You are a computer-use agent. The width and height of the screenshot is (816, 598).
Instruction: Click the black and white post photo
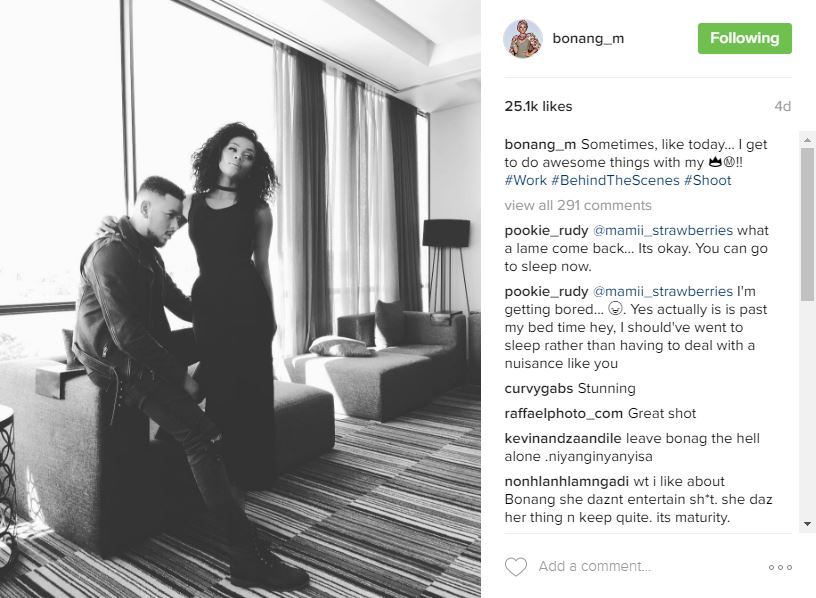(240, 299)
